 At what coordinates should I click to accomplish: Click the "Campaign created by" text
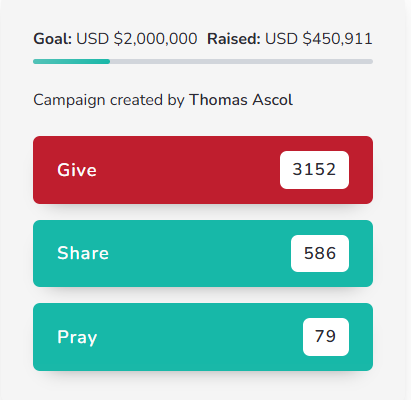[109, 100]
